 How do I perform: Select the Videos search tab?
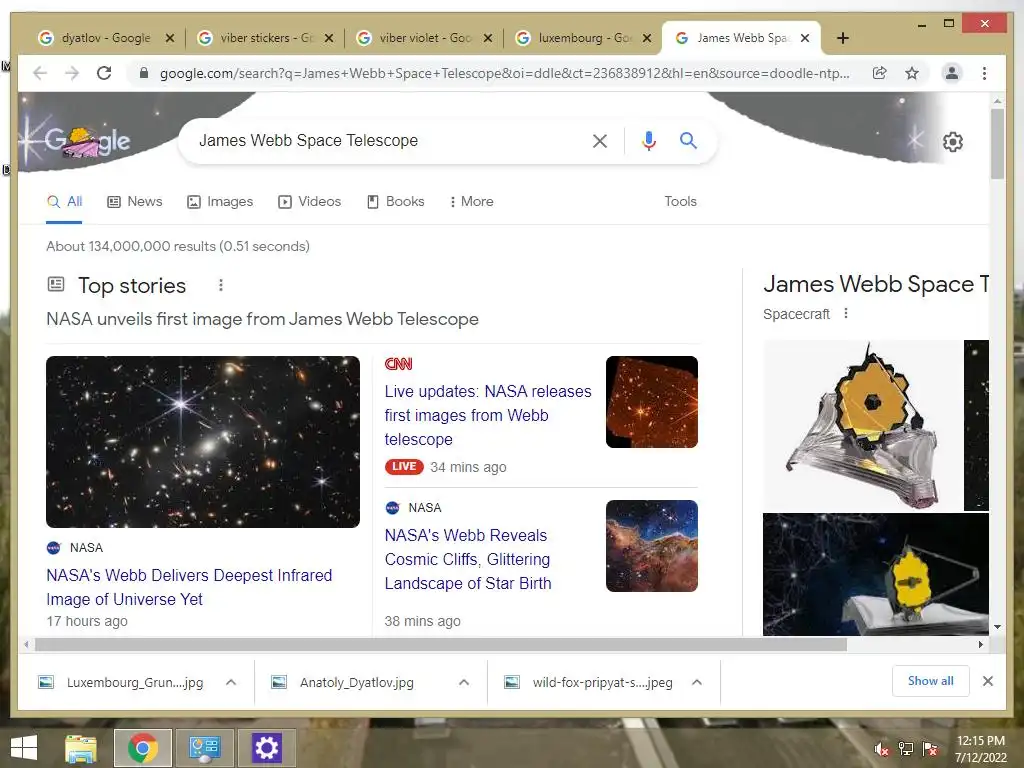(x=310, y=202)
